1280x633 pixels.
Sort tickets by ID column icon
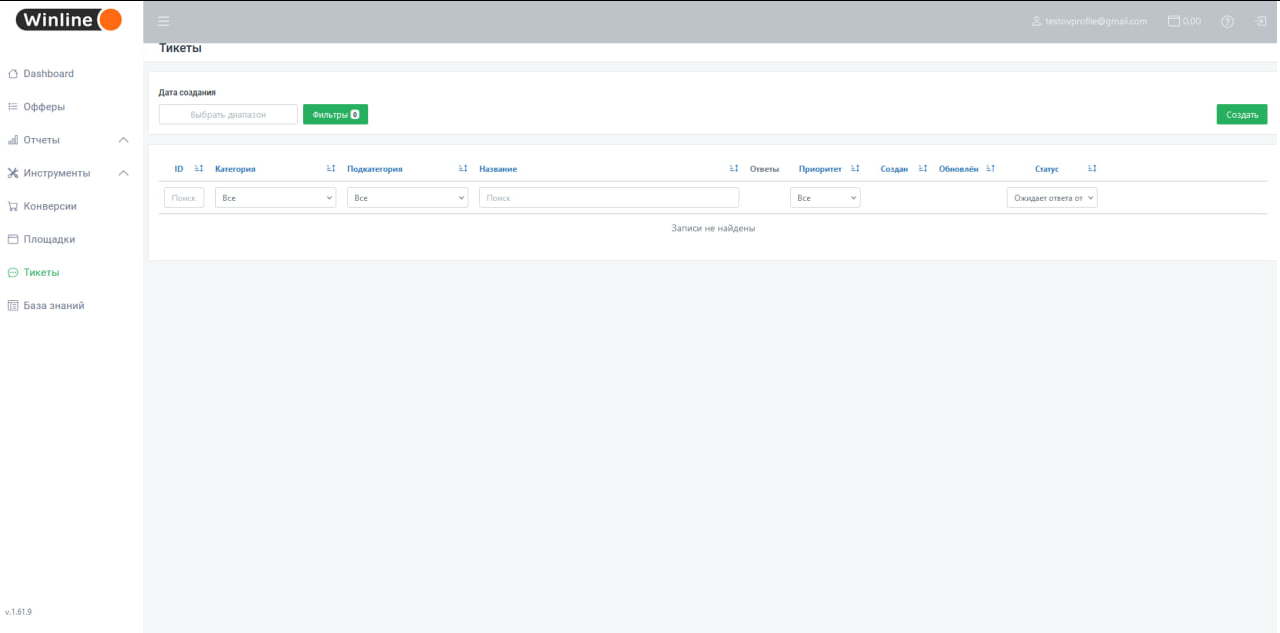click(x=198, y=169)
